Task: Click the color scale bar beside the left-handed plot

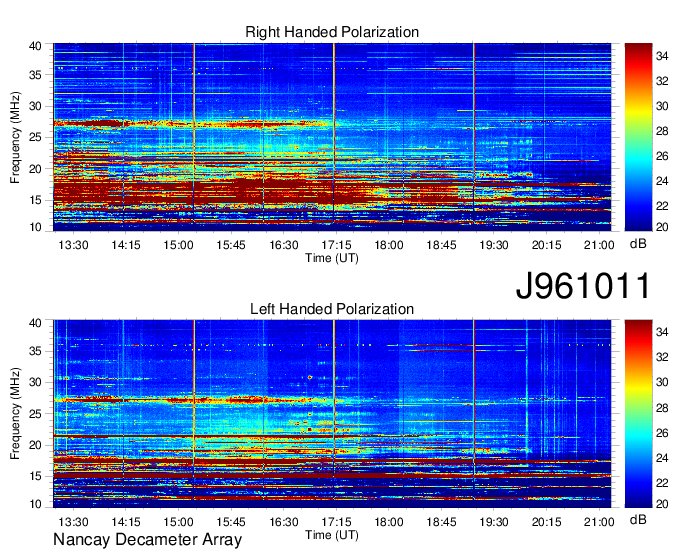Action: 638,414
